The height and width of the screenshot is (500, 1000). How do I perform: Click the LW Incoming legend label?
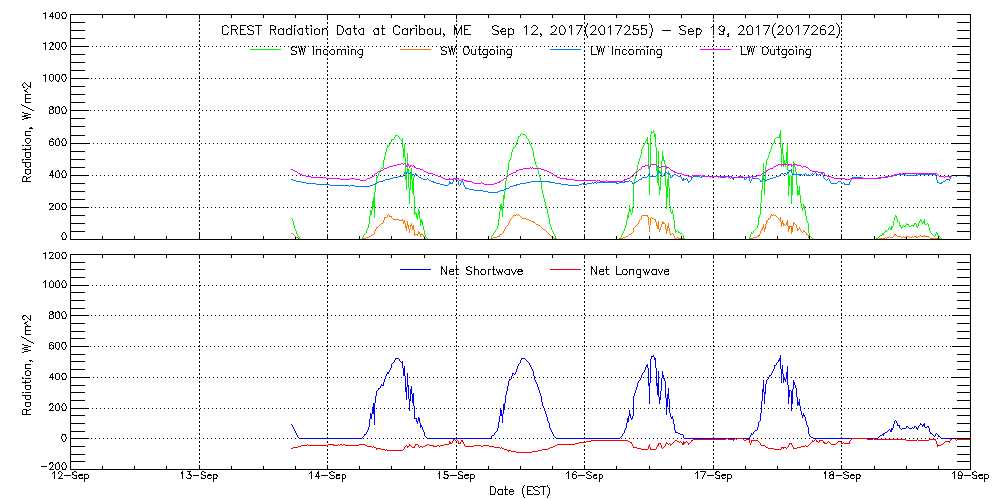click(x=625, y=51)
